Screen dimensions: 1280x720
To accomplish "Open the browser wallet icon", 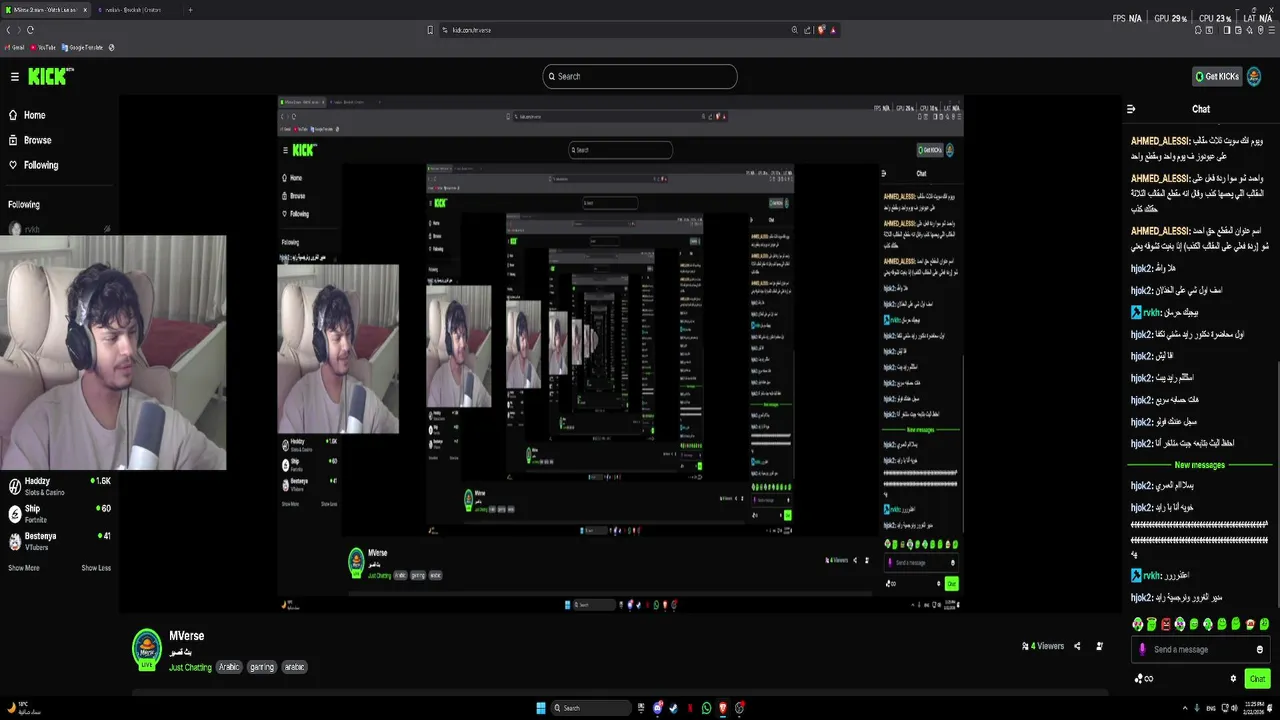I will pos(1239,30).
